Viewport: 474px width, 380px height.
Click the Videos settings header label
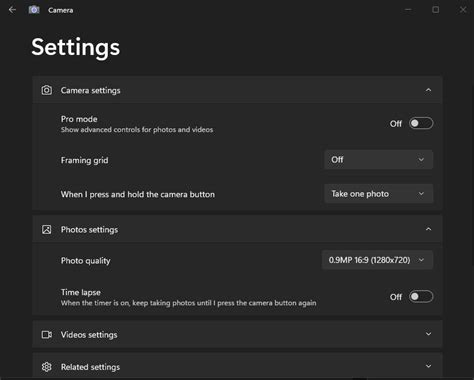click(89, 335)
